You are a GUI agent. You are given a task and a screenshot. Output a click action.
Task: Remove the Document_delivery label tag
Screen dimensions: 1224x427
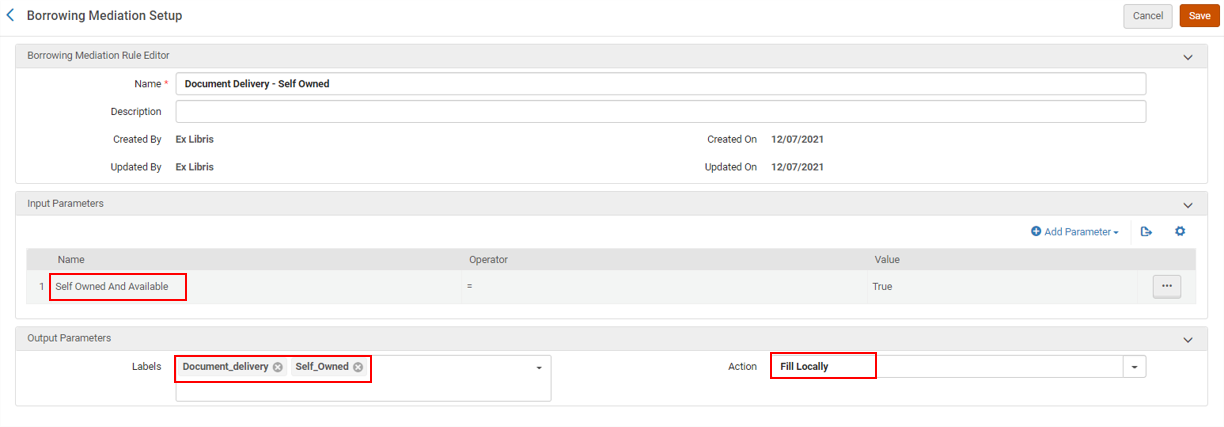coord(277,367)
